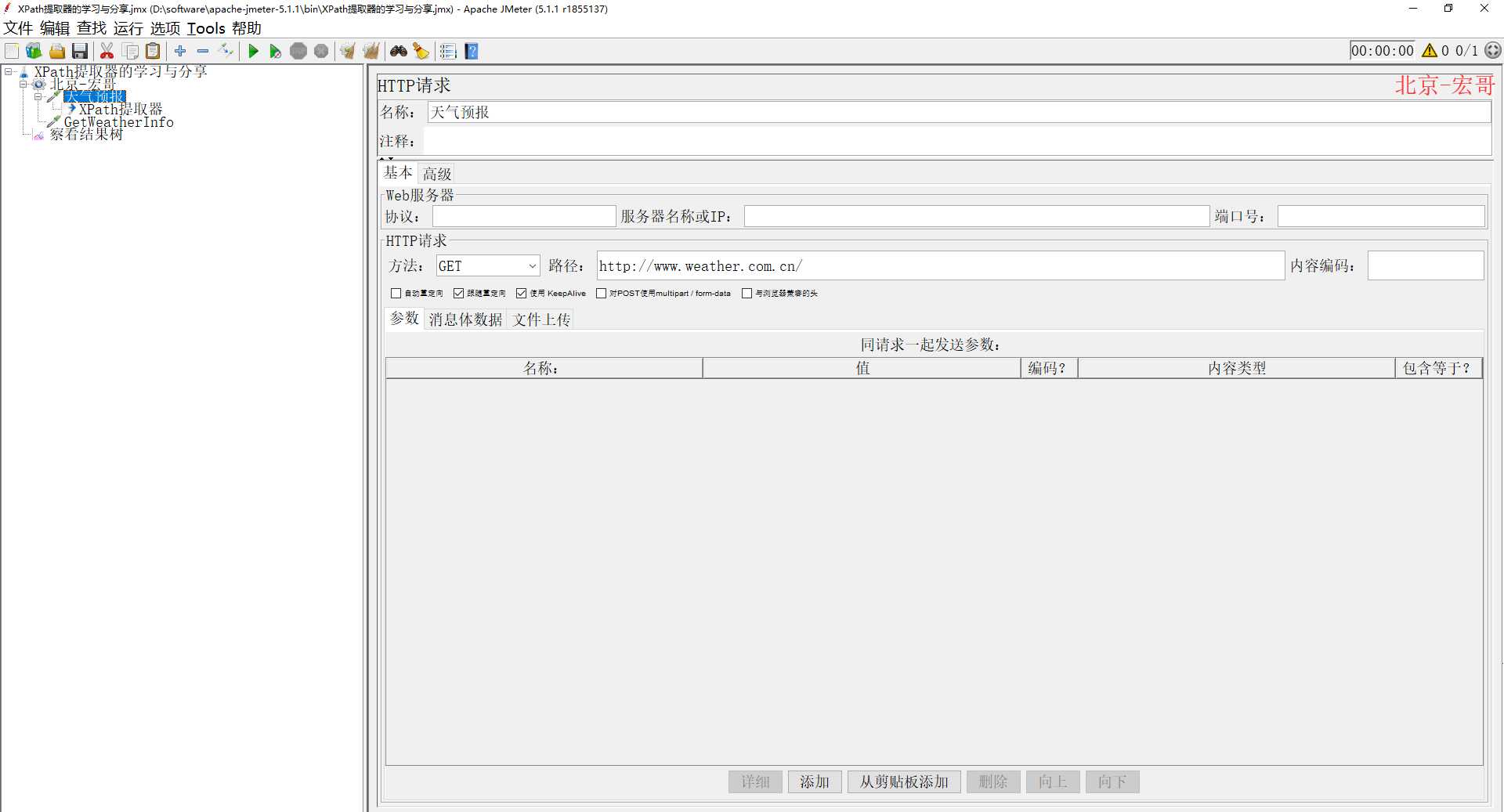Open the Tools menu
The image size is (1504, 812).
[x=206, y=28]
